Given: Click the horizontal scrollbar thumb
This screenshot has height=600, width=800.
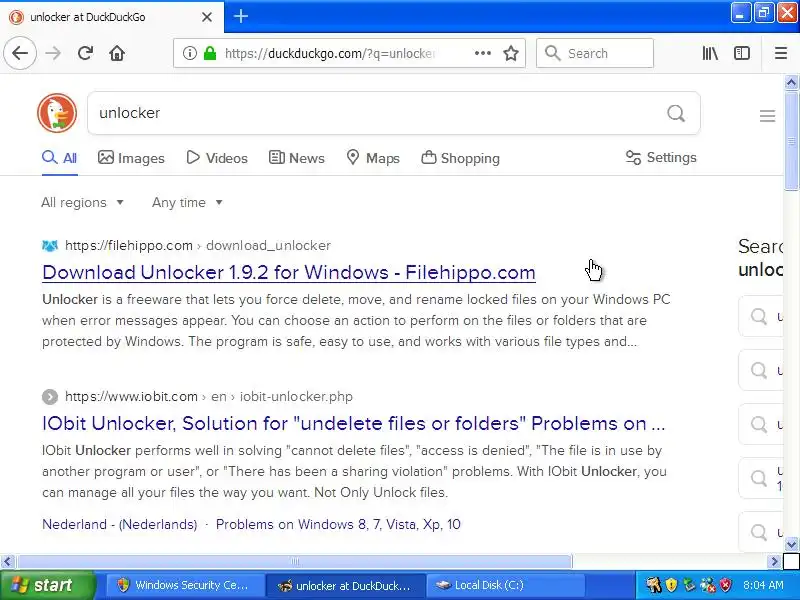Looking at the screenshot, I should point(295,562).
